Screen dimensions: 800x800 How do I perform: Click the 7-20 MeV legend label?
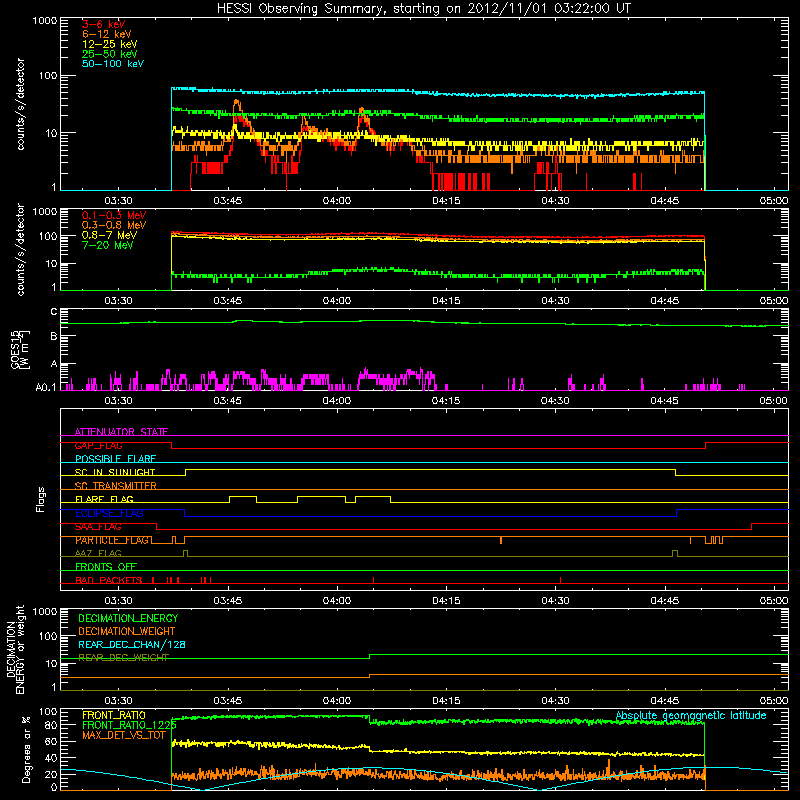pyautogui.click(x=108, y=245)
